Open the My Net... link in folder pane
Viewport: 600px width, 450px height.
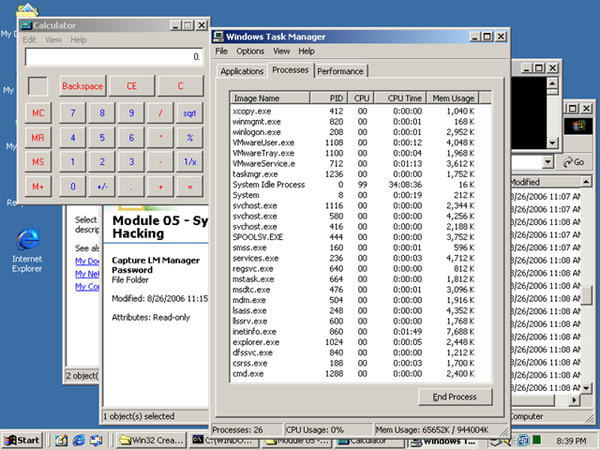pos(87,274)
